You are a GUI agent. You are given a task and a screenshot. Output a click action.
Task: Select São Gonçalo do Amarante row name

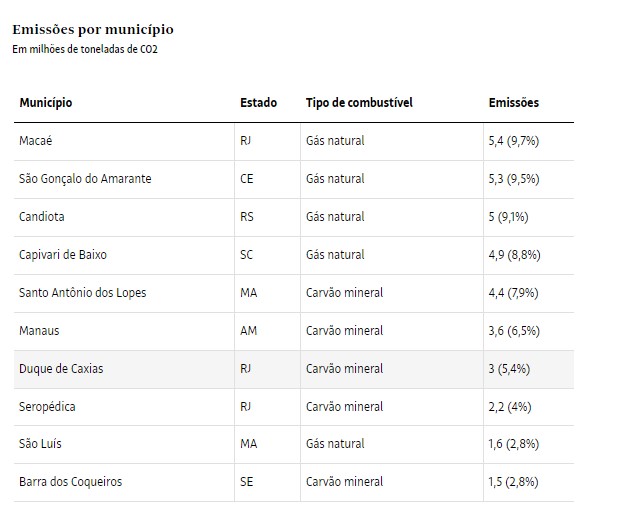coord(86,179)
